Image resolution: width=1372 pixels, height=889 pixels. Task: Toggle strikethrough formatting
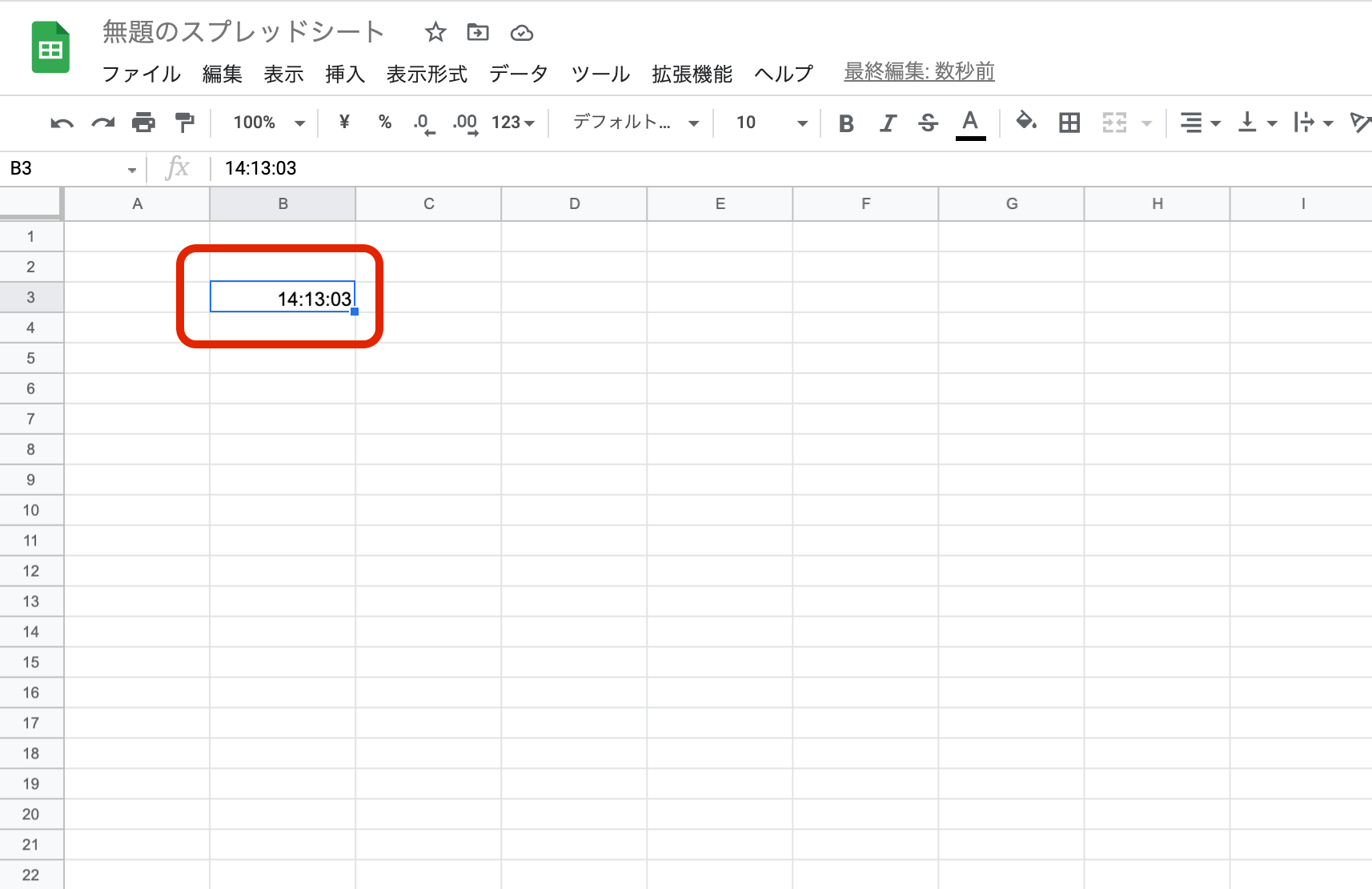[x=928, y=123]
